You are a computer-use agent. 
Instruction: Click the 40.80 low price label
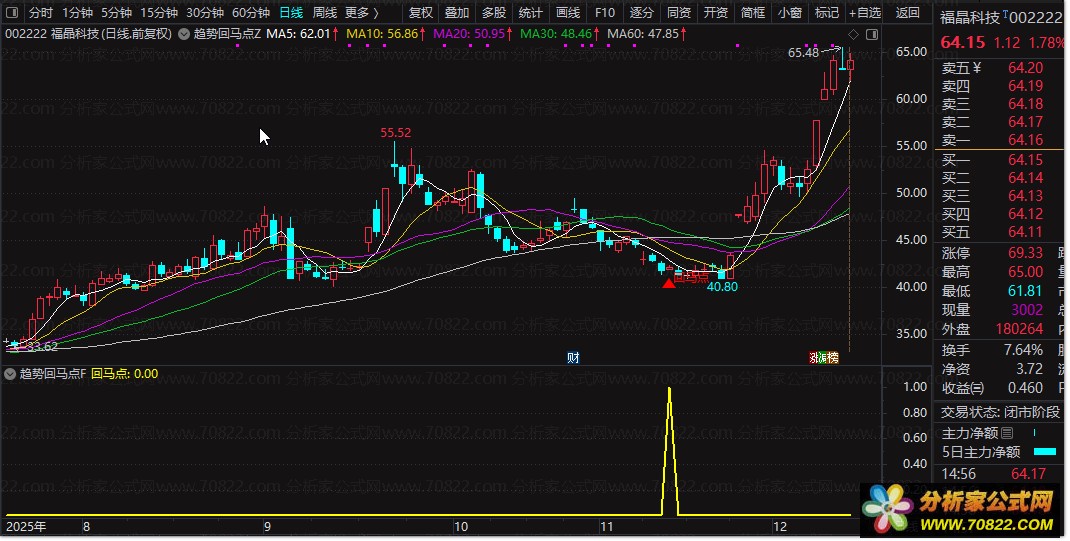tap(722, 287)
